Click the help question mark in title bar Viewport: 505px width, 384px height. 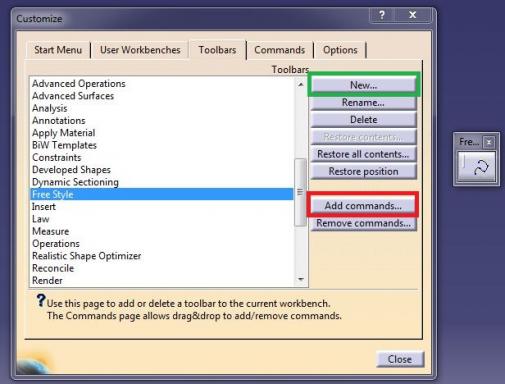[382, 15]
